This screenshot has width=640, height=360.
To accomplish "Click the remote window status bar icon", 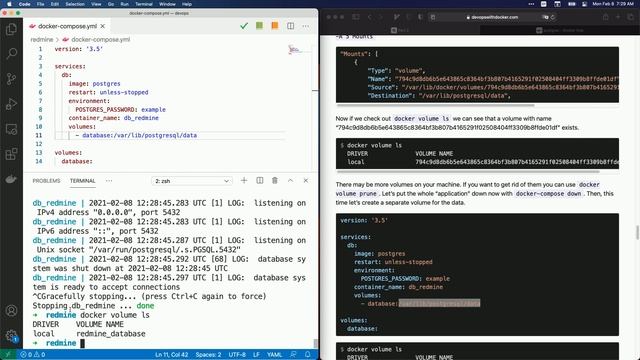I will click(8, 355).
